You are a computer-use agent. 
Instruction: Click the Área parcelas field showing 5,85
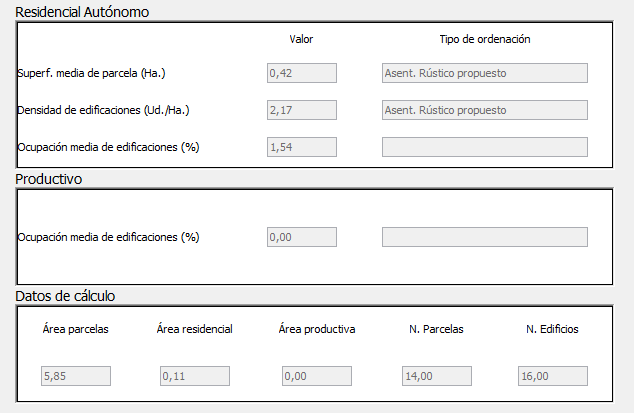point(76,376)
